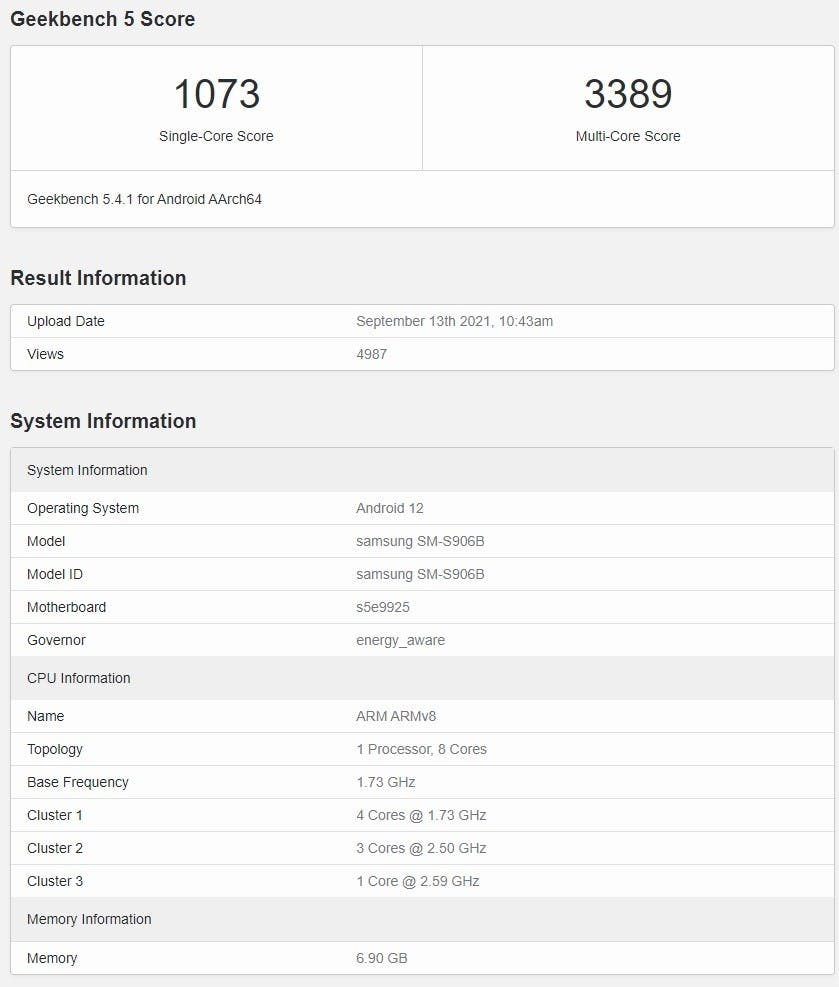Click the Memory Information section header
The height and width of the screenshot is (987, 839).
coord(422,919)
